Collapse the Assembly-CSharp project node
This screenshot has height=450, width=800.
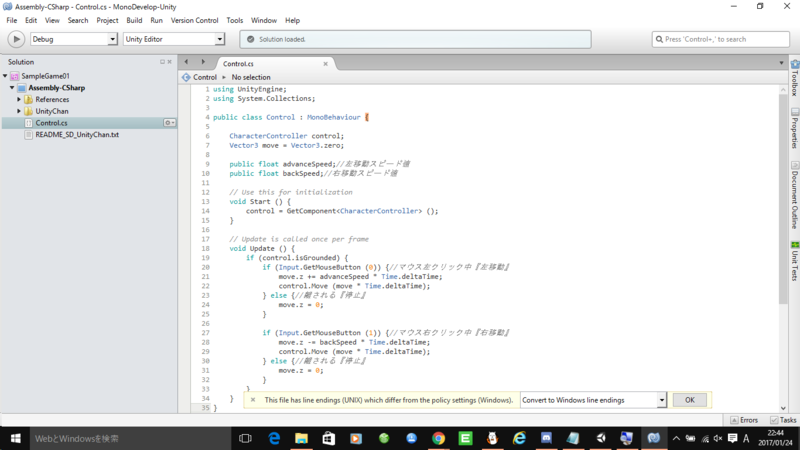[x=12, y=88]
